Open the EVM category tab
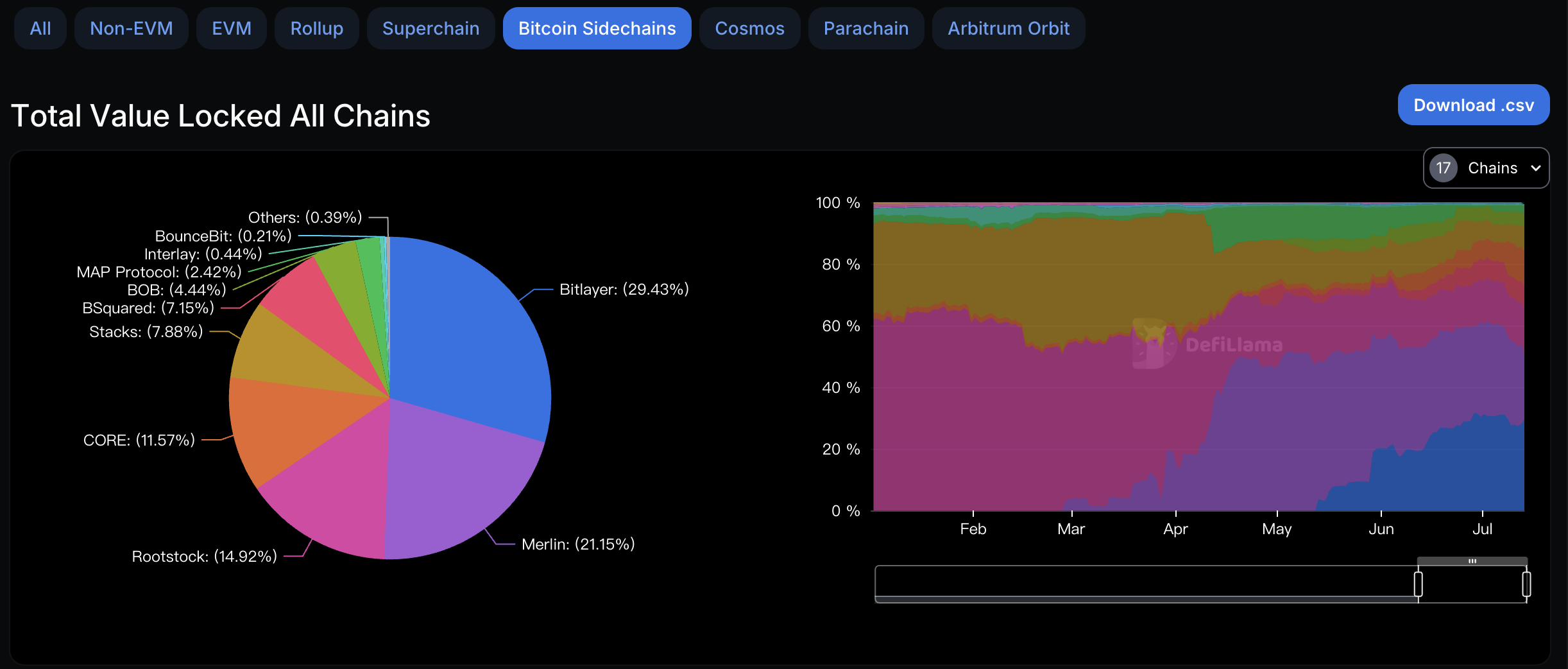The image size is (1568, 669). 231,28
